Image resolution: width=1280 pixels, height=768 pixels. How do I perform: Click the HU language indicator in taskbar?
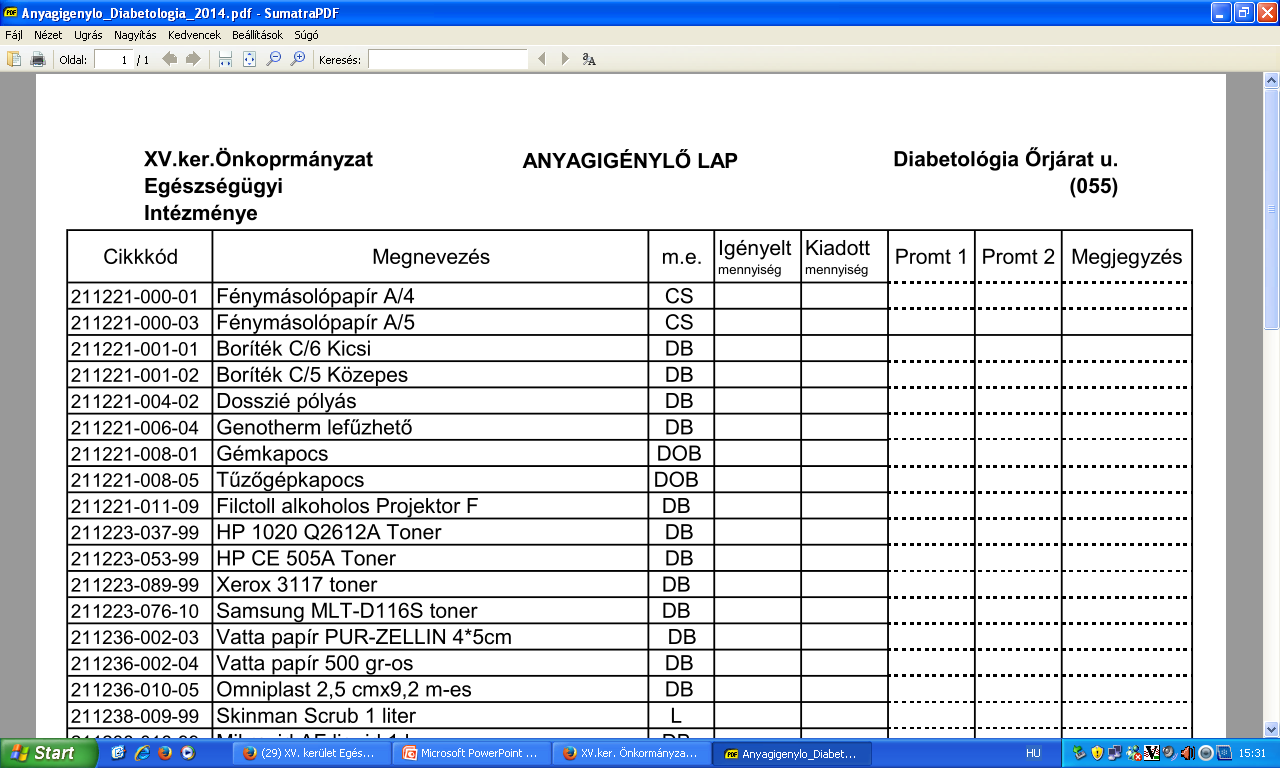[1034, 753]
